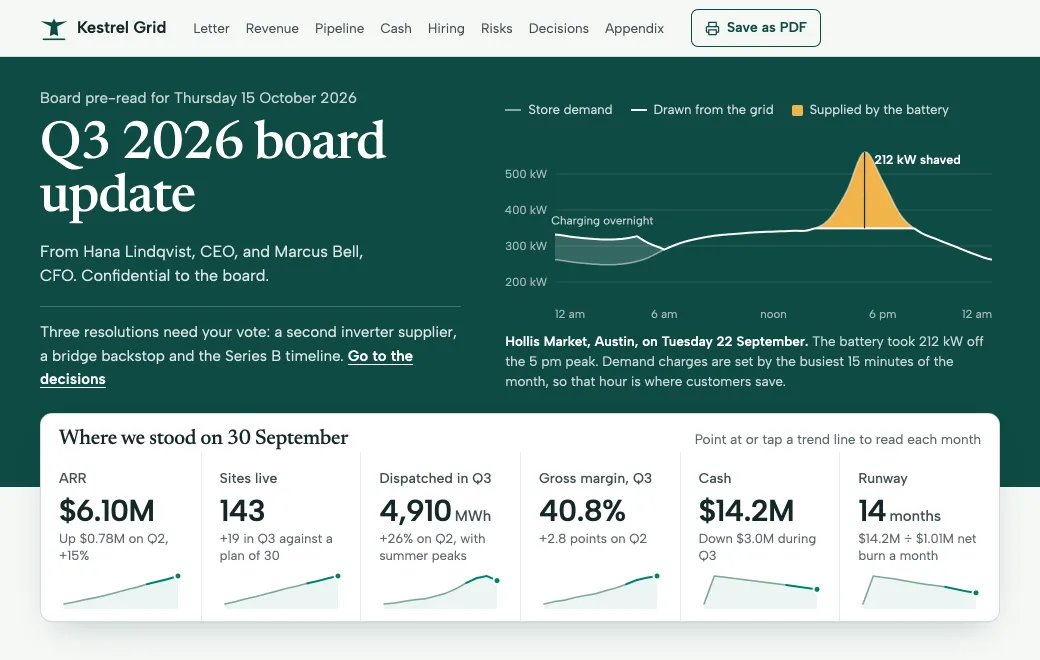Click the Save as PDF button
Screen dimensions: 1040x660
pyautogui.click(x=755, y=28)
